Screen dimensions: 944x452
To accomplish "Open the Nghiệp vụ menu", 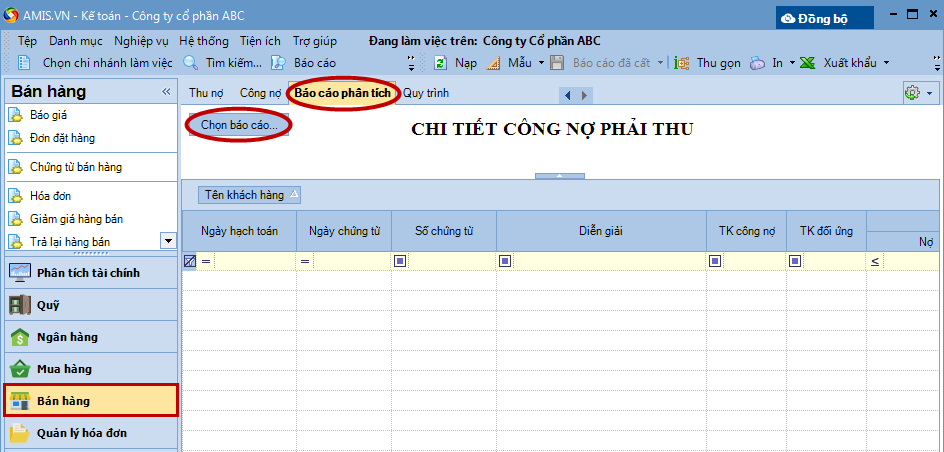I will [141, 41].
